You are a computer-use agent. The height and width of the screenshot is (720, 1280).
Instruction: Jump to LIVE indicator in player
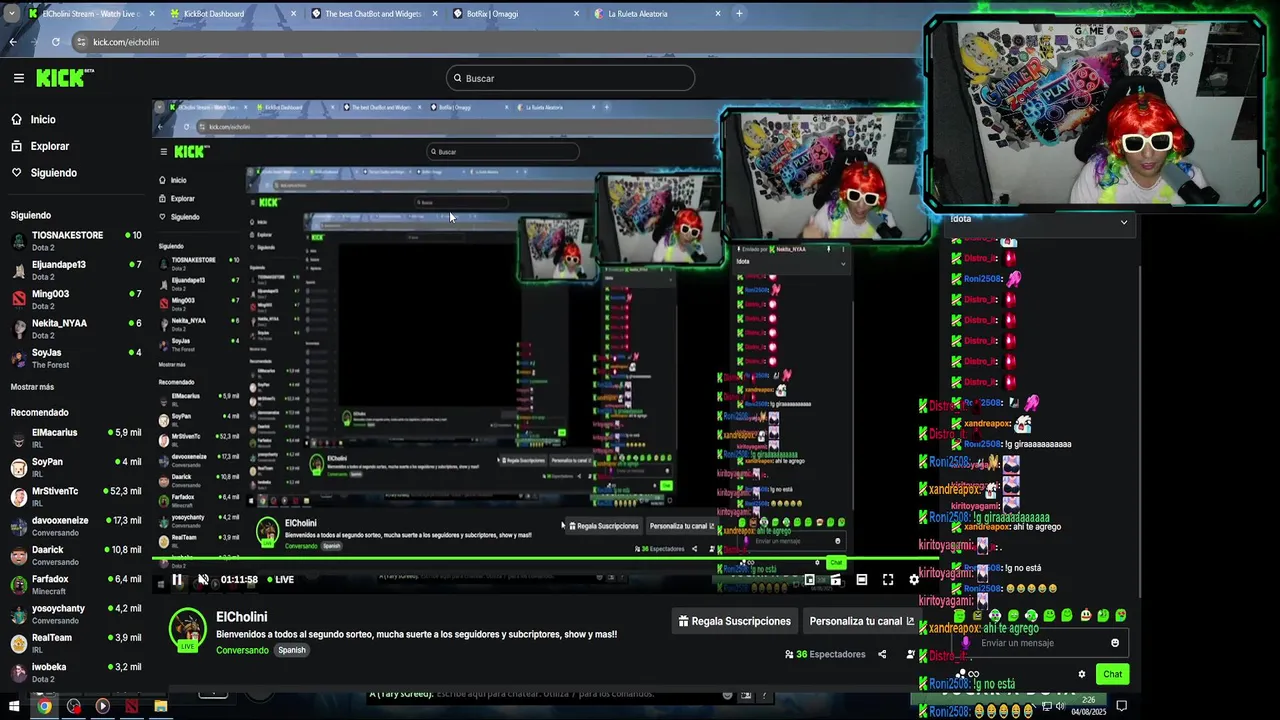click(x=279, y=579)
